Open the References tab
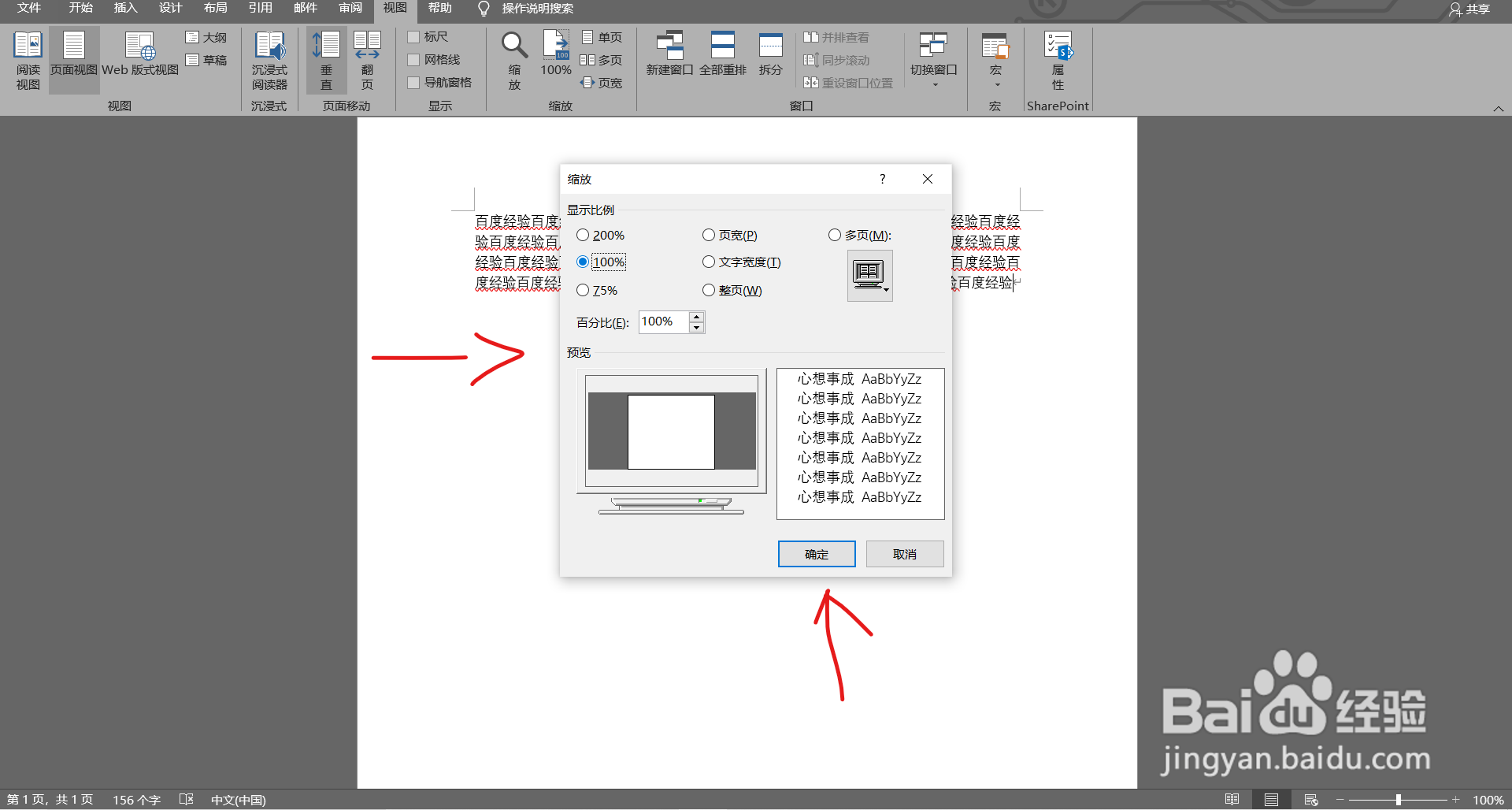Screen dimensions: 1512x810 click(x=260, y=9)
